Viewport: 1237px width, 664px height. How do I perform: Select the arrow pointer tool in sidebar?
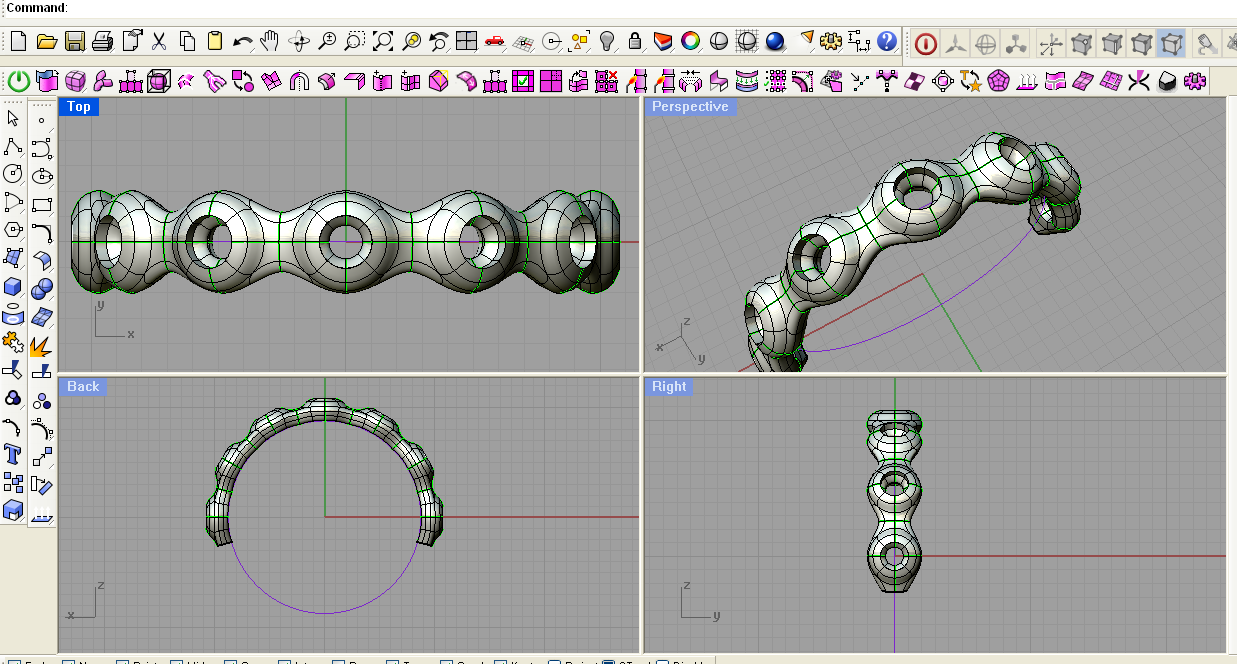tap(13, 118)
